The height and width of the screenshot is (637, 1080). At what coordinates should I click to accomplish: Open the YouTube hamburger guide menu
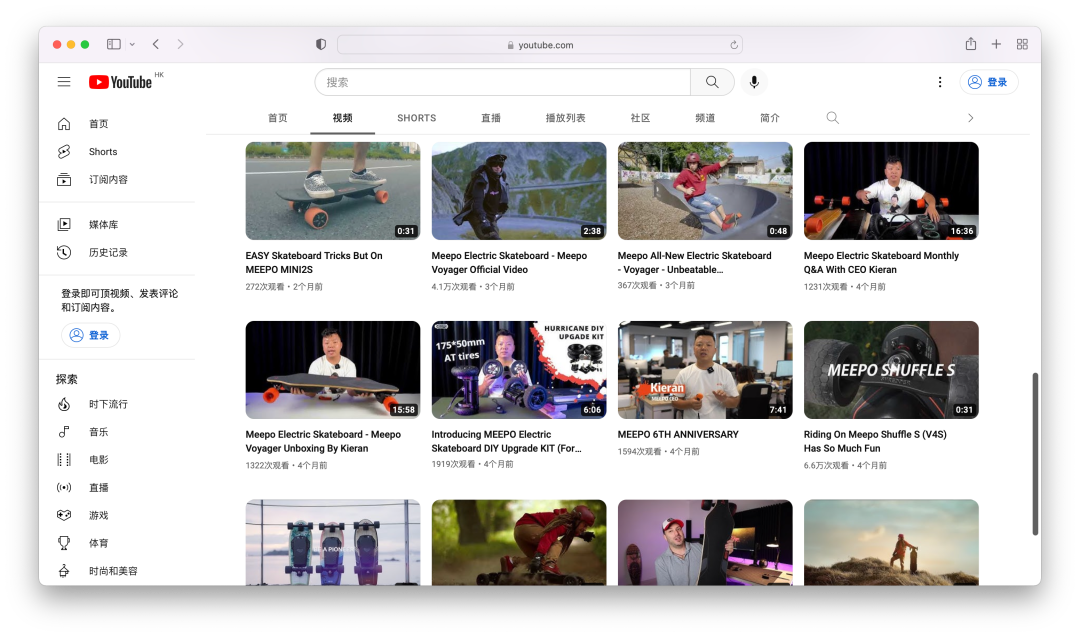click(64, 82)
